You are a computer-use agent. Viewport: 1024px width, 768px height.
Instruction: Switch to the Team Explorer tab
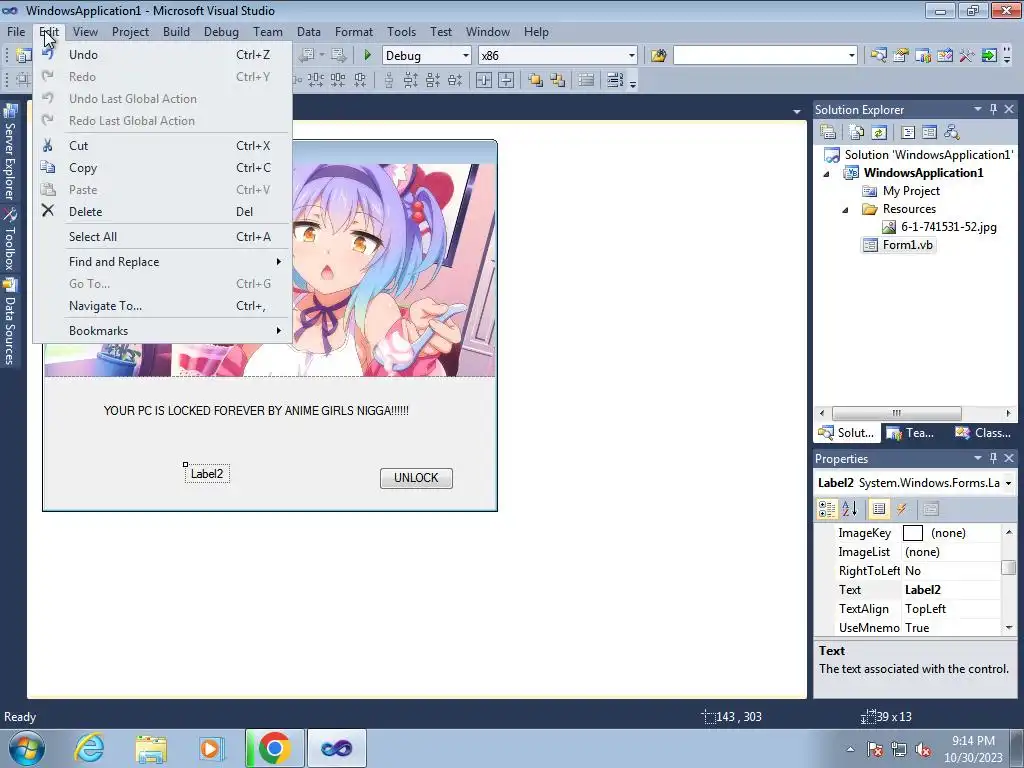[911, 433]
